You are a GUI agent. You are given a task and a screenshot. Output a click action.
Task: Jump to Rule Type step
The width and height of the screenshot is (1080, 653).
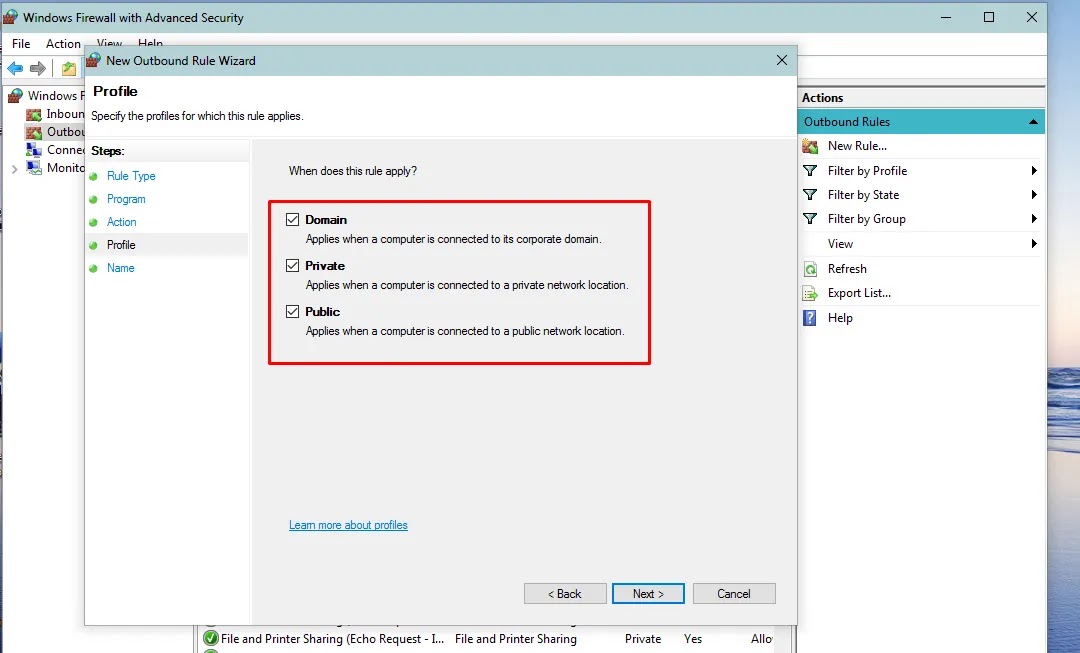click(131, 176)
